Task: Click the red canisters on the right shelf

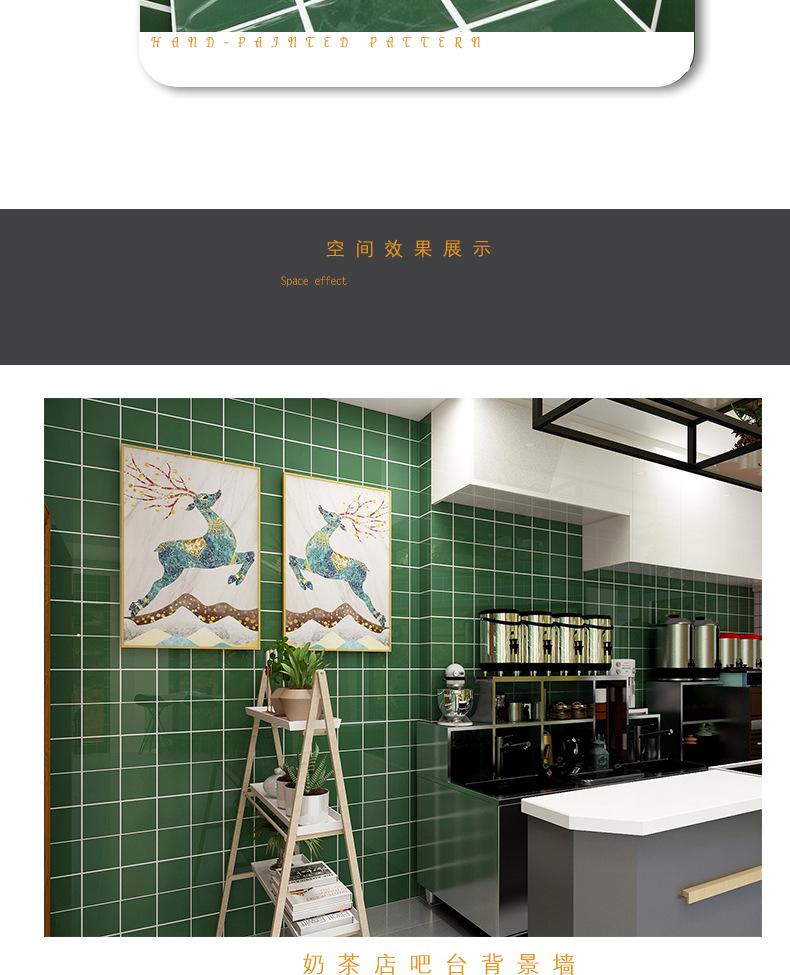Action: click(x=740, y=650)
